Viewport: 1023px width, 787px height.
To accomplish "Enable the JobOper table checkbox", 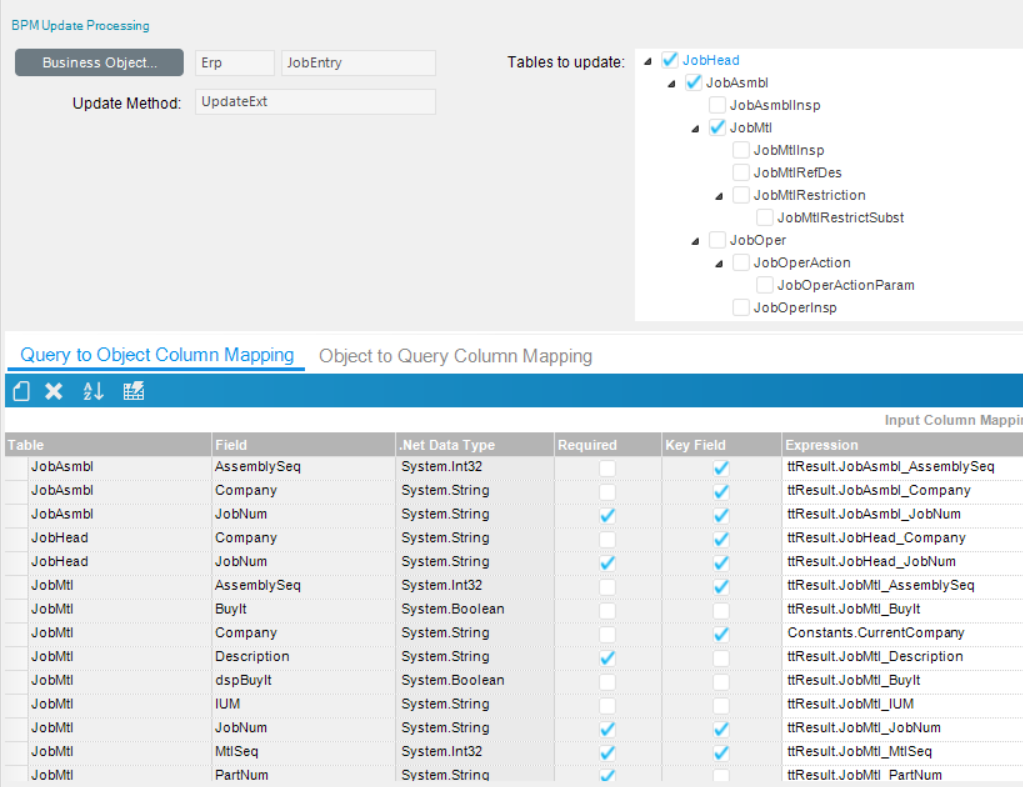I will (717, 240).
